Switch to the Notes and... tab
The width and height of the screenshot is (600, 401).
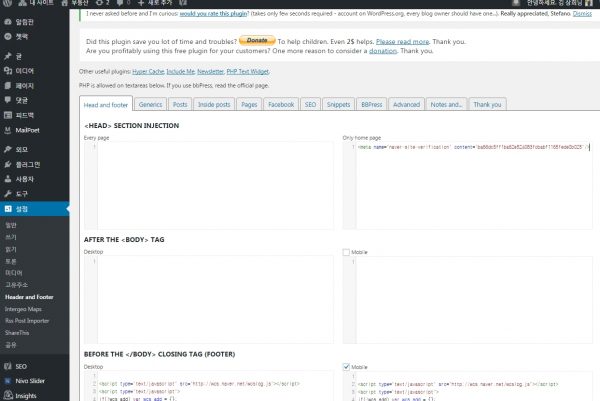coord(446,104)
